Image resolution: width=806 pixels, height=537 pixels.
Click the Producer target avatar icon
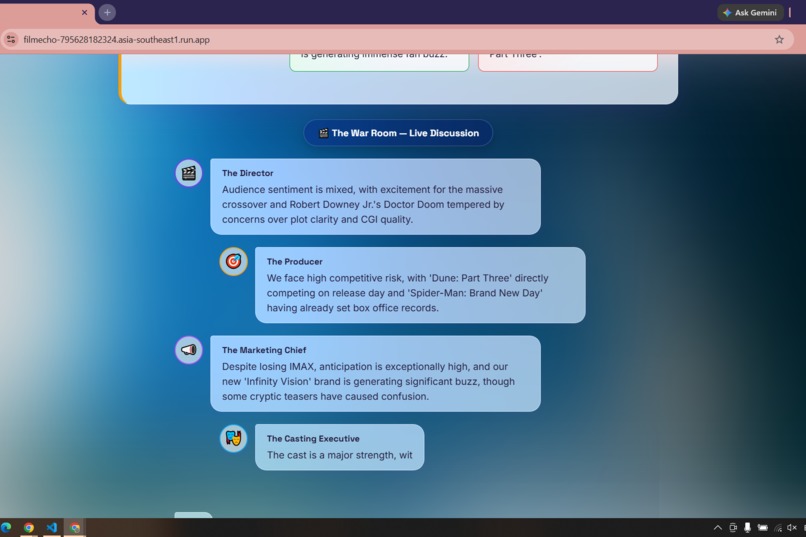233,262
